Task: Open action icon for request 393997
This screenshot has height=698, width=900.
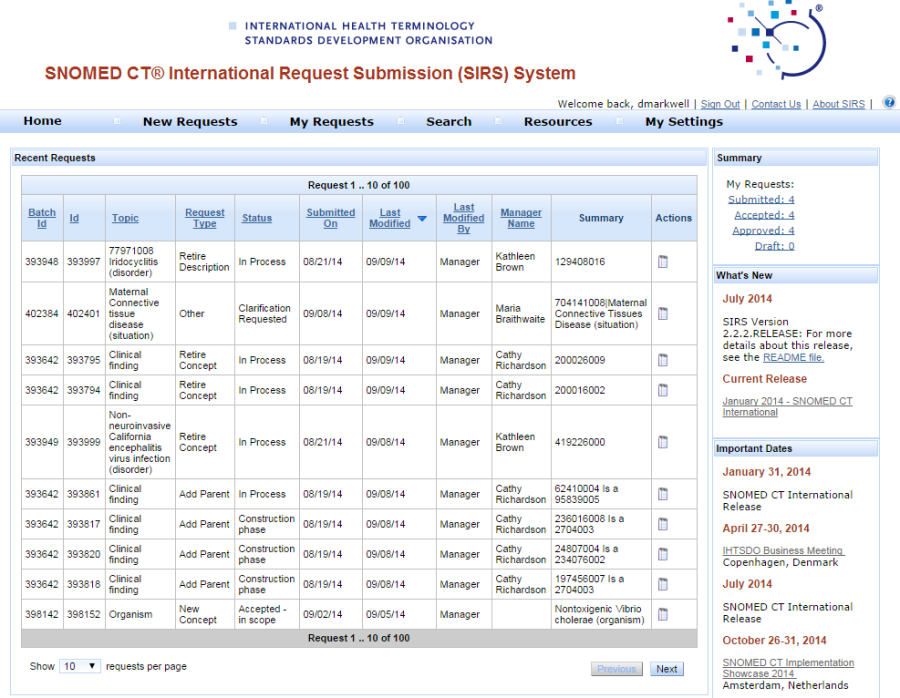Action: click(663, 262)
